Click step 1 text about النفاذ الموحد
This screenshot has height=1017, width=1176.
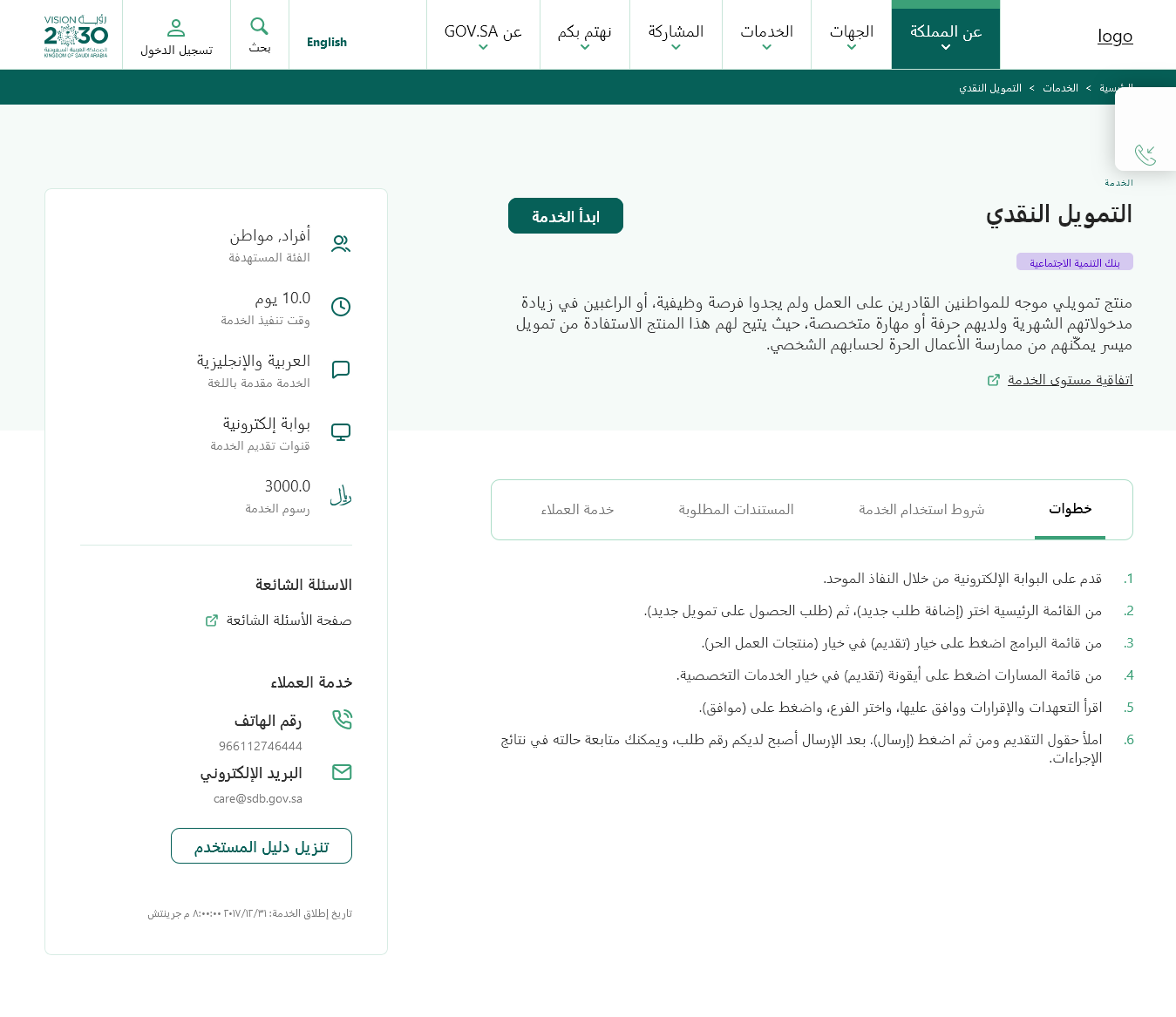962,579
